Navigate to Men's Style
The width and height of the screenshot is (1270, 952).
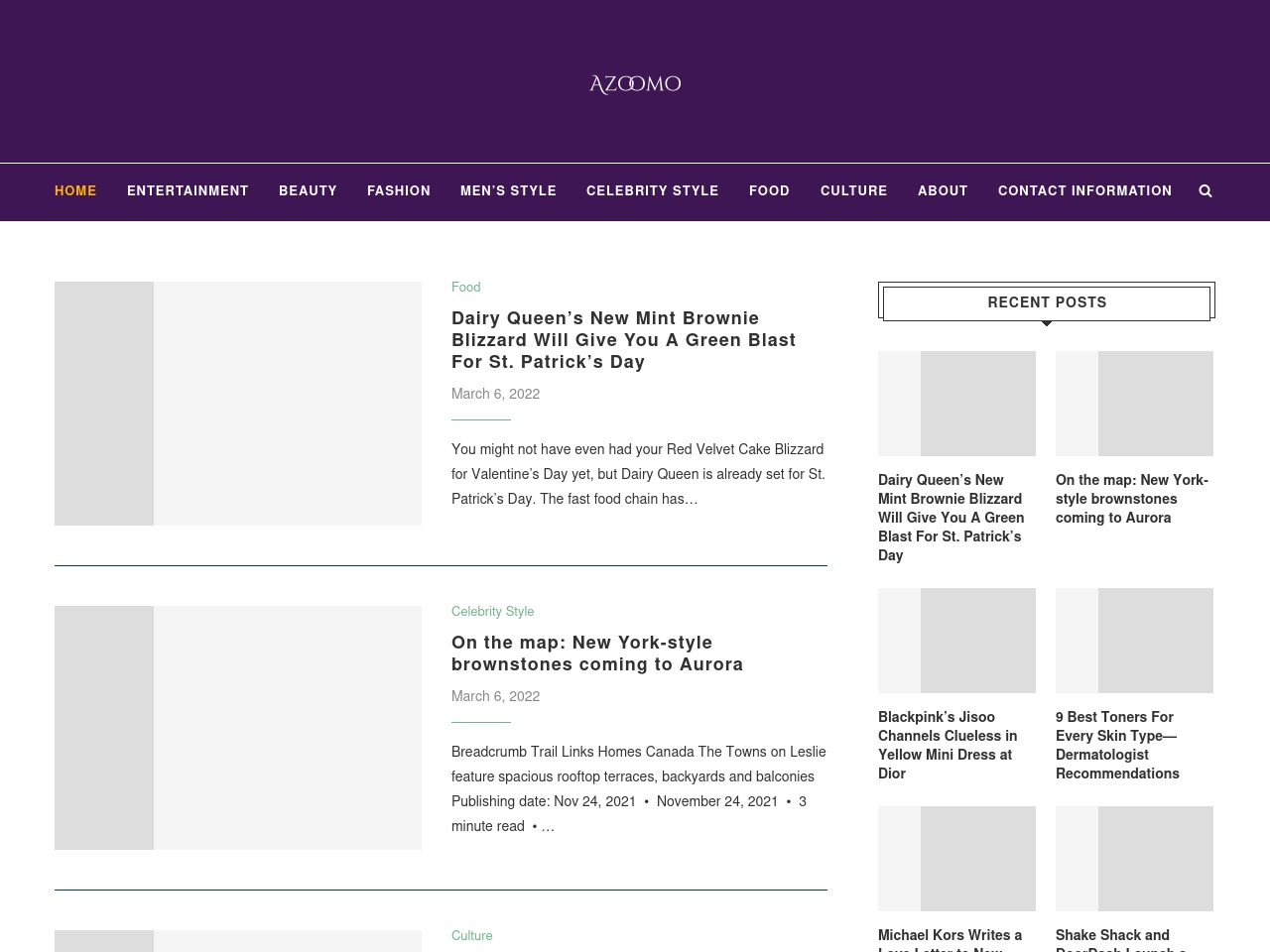point(508,191)
